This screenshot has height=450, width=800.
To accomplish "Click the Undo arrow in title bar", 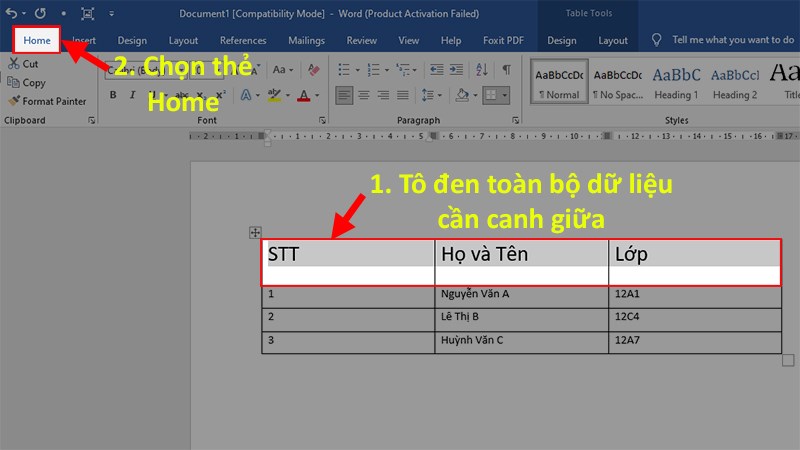I will tap(10, 14).
